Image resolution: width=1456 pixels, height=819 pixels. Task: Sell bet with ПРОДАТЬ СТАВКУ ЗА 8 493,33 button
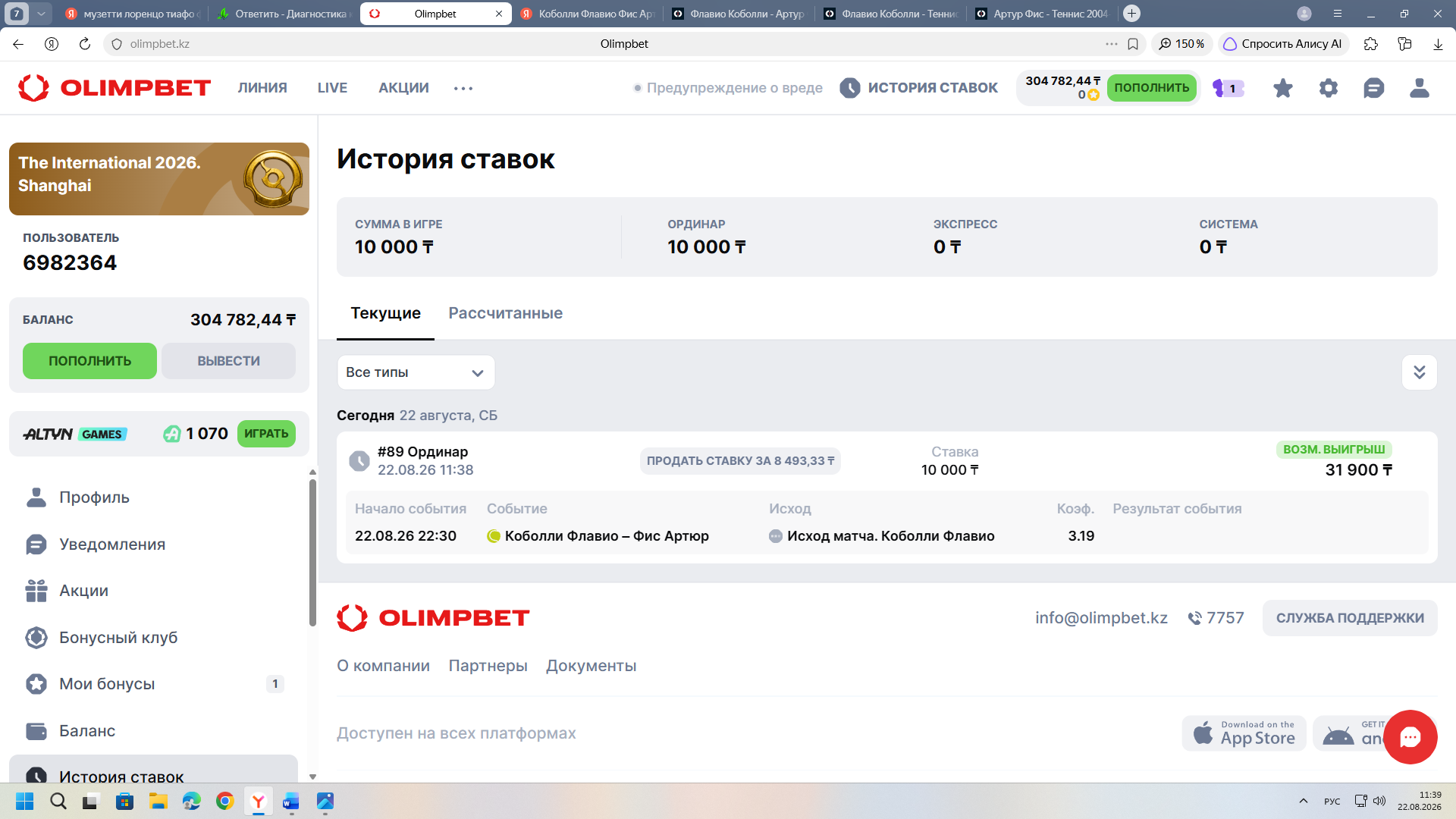(x=740, y=461)
